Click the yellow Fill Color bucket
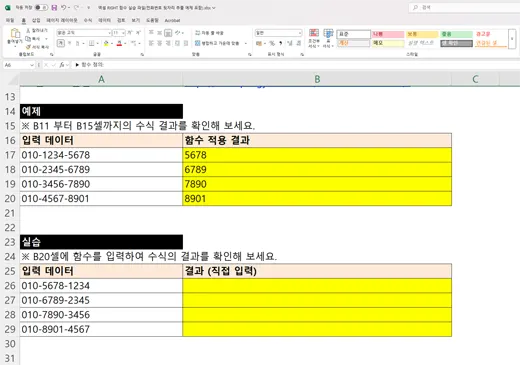Screen dimensions: 520x365 [106, 43]
